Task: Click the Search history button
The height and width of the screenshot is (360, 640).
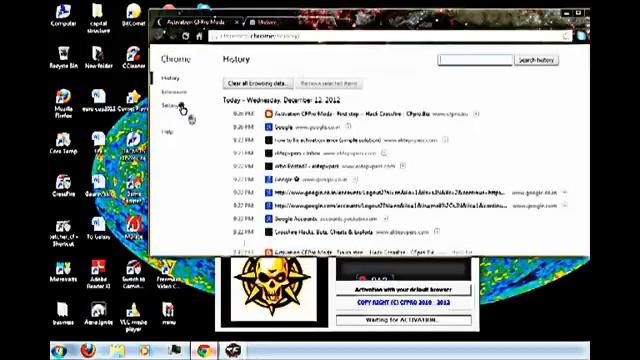Action: 536,60
